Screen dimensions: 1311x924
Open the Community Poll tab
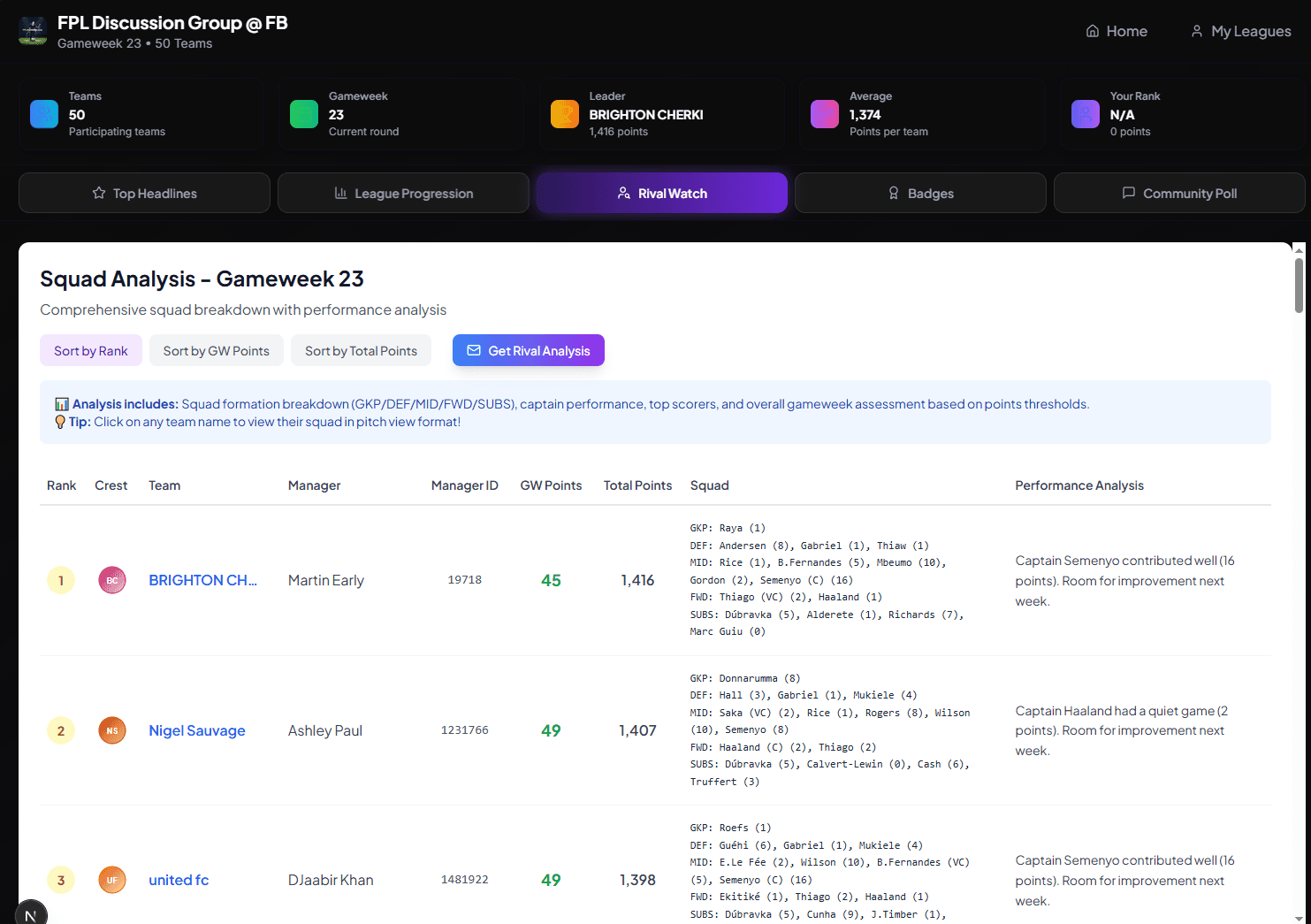click(x=1179, y=193)
